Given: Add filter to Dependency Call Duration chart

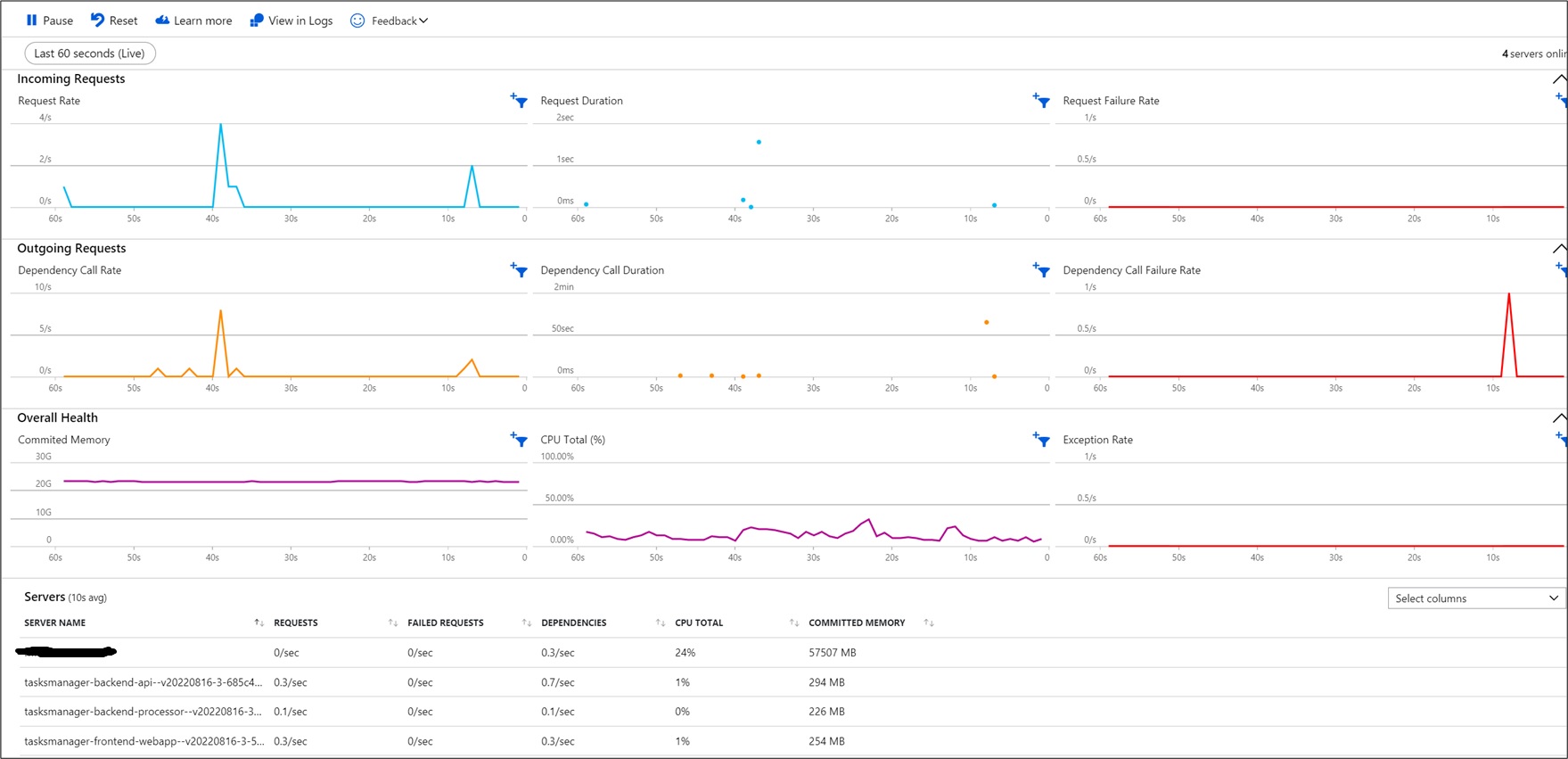Looking at the screenshot, I should (x=1041, y=269).
